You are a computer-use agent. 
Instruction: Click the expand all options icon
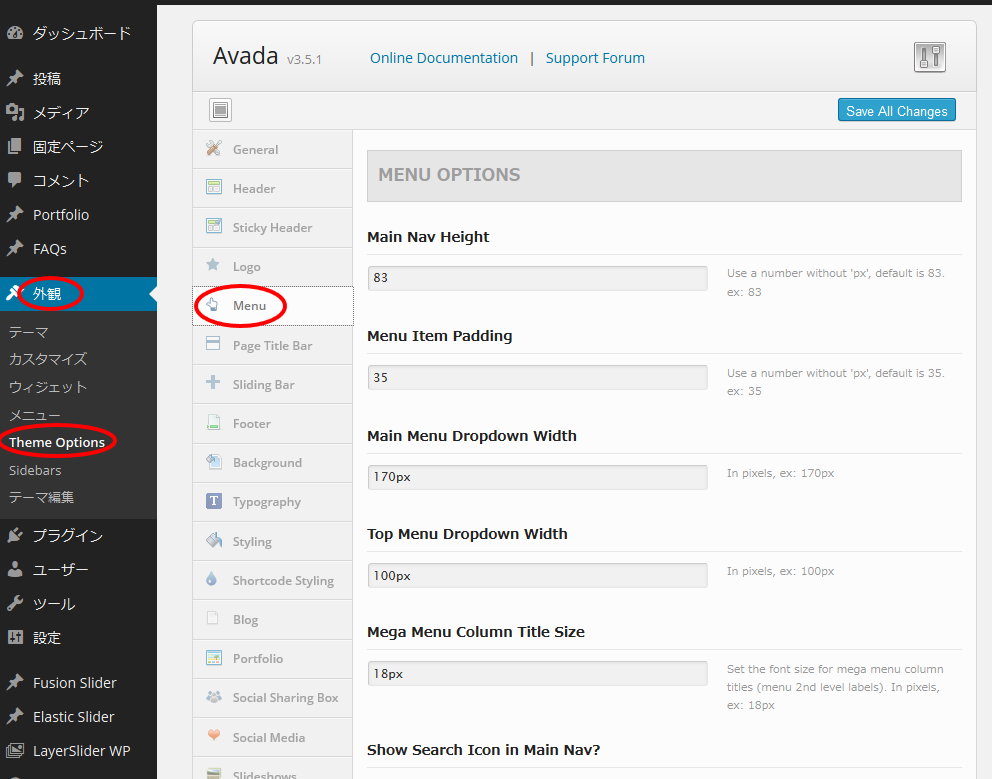220,110
